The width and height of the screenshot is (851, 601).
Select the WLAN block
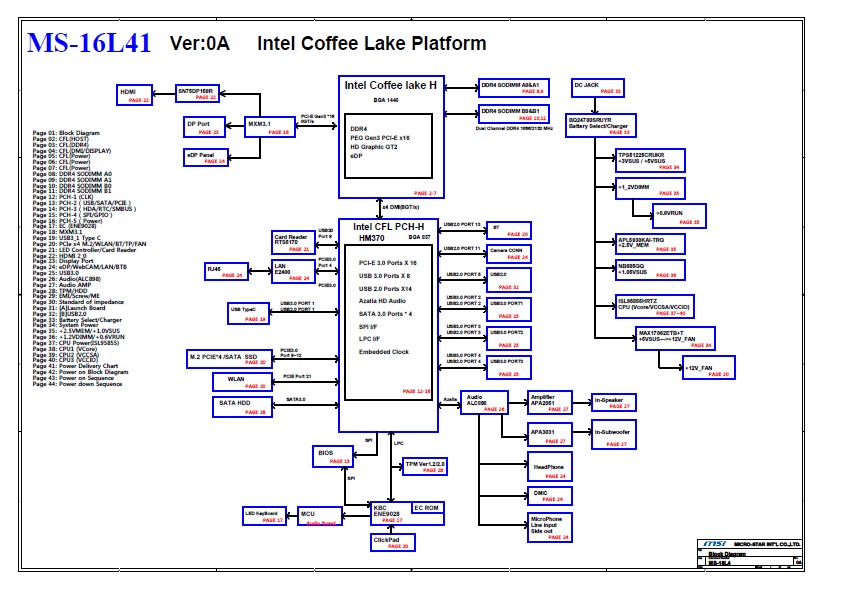(x=243, y=382)
